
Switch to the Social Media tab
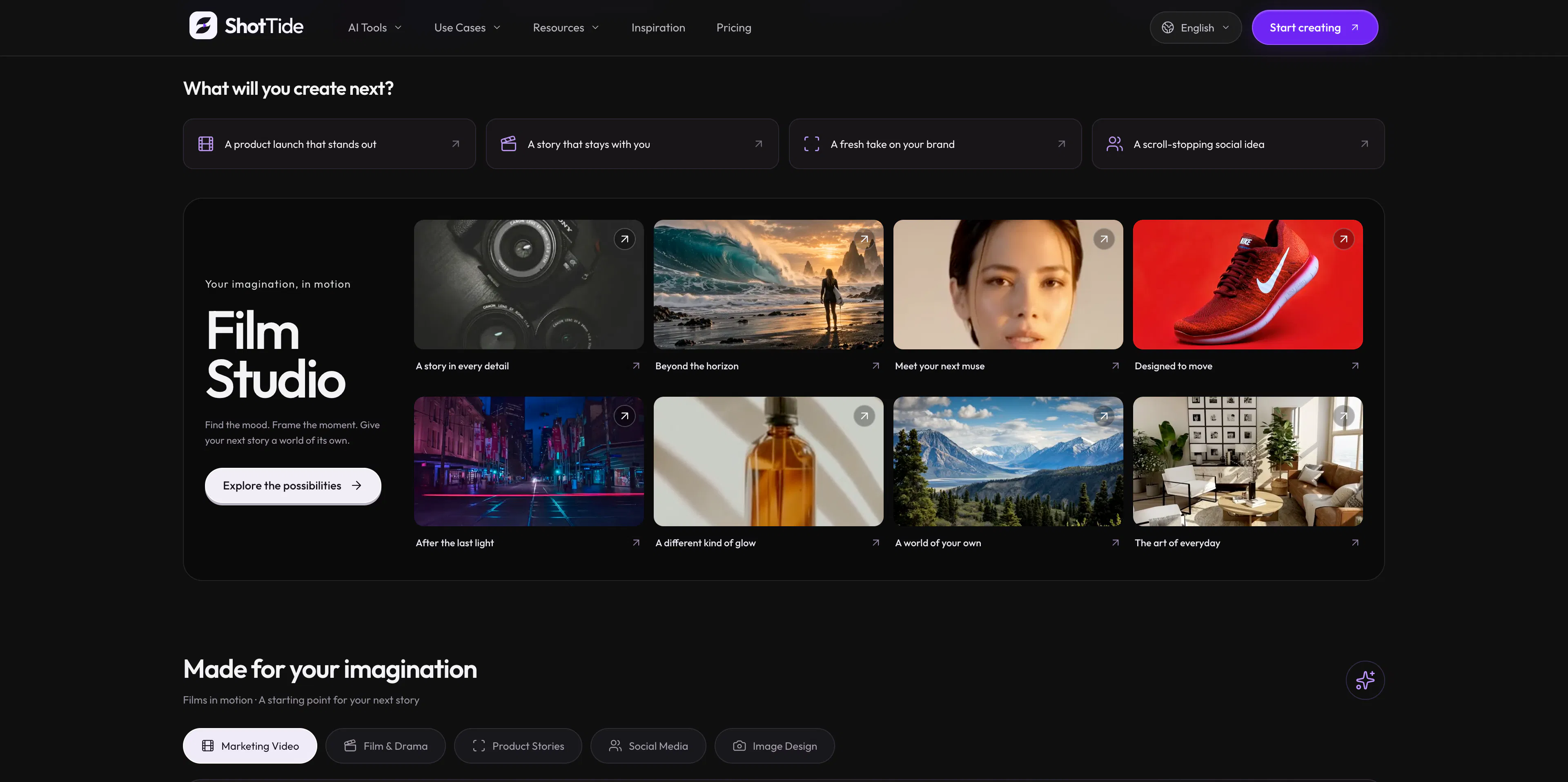pos(648,746)
